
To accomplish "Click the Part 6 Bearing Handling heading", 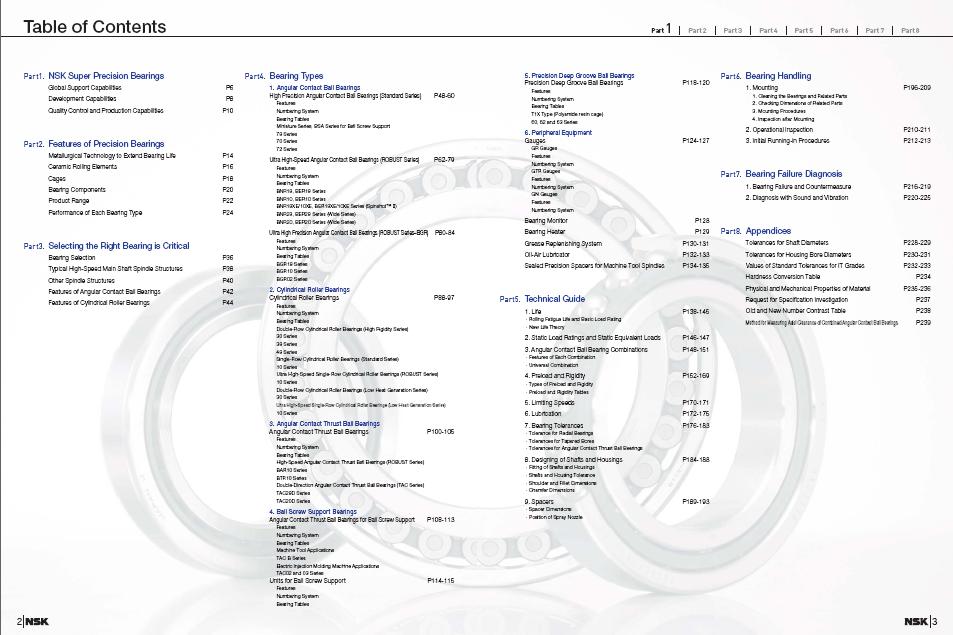I will [778, 76].
